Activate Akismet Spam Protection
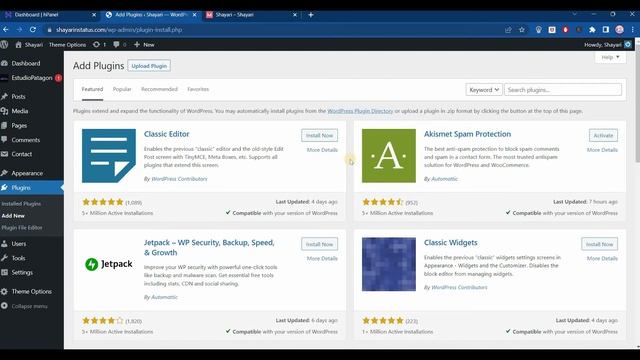Image resolution: width=640 pixels, height=360 pixels. (x=603, y=136)
